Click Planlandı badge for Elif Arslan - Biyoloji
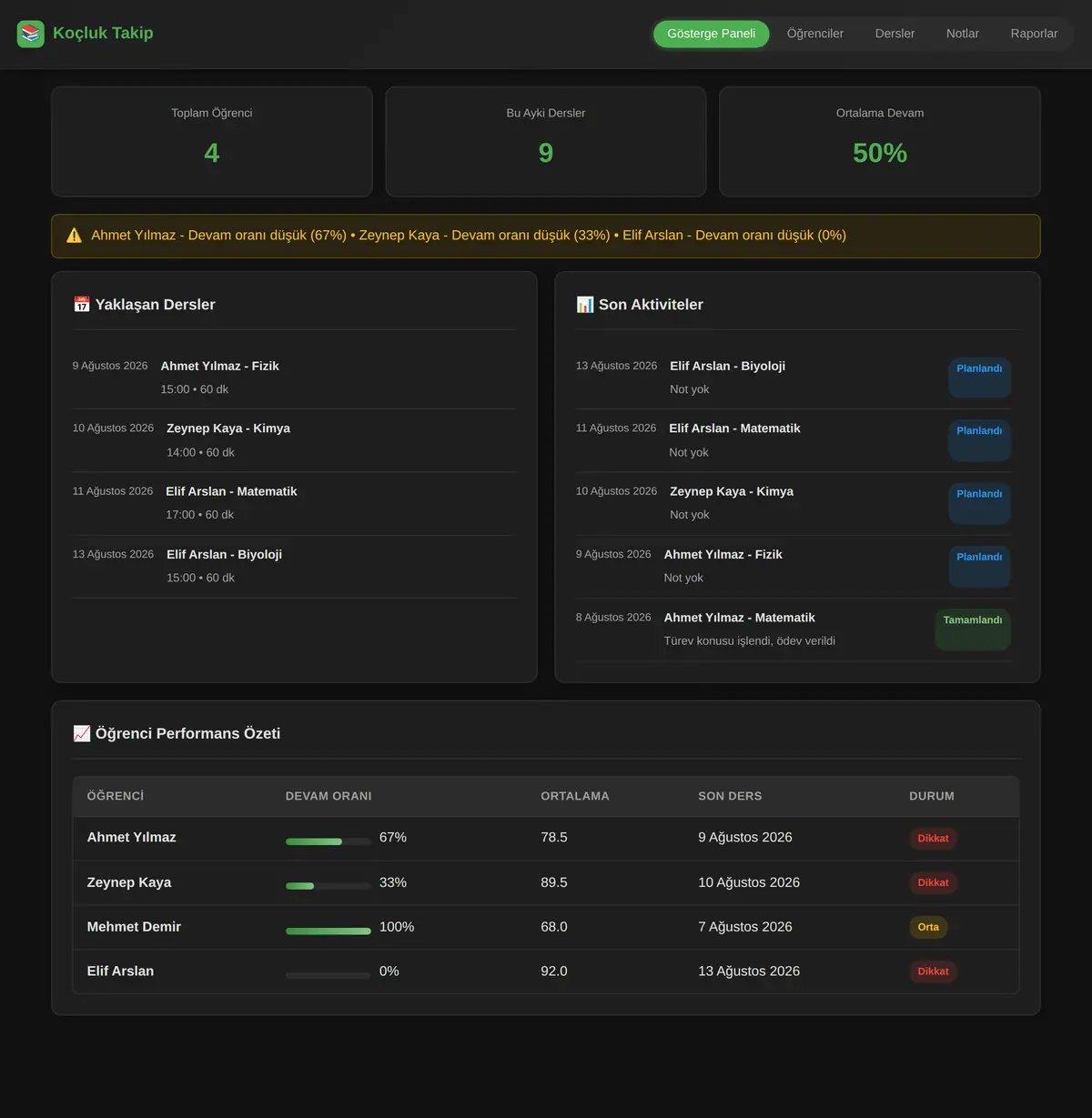The height and width of the screenshot is (1118, 1092). (x=979, y=378)
